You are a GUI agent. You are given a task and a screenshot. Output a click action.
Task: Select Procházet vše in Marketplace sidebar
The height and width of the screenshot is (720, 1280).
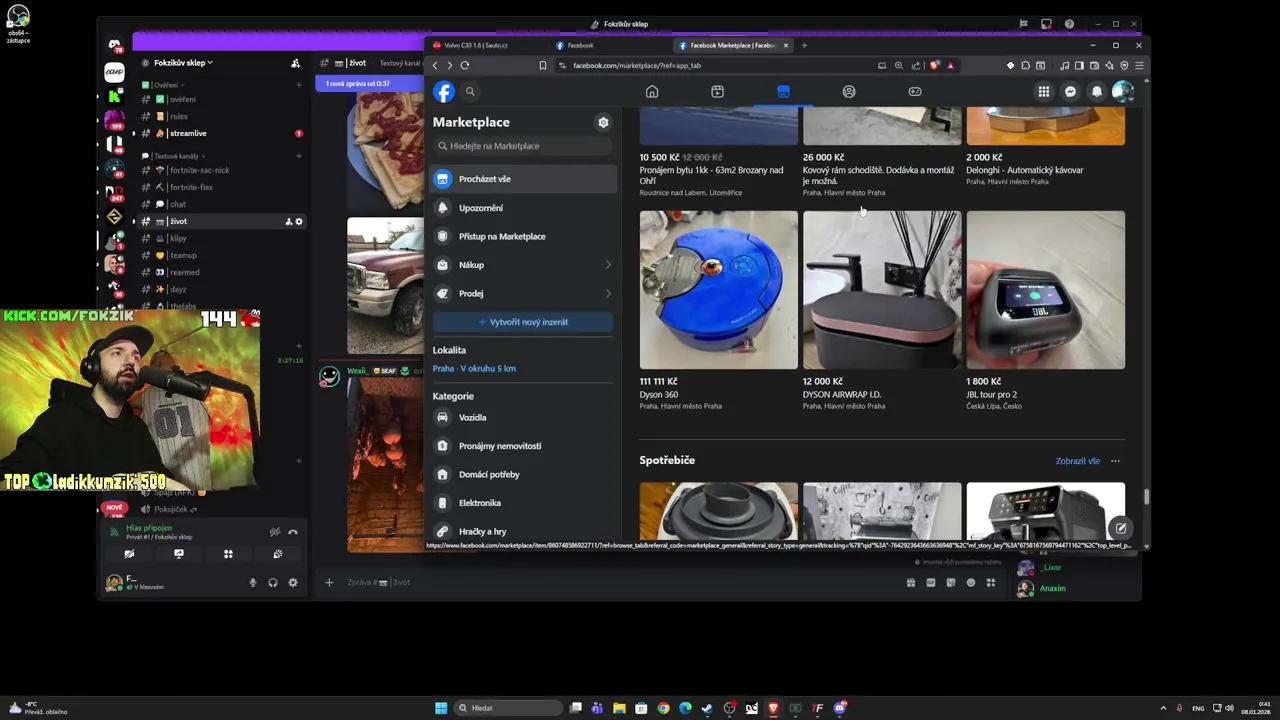pos(524,179)
